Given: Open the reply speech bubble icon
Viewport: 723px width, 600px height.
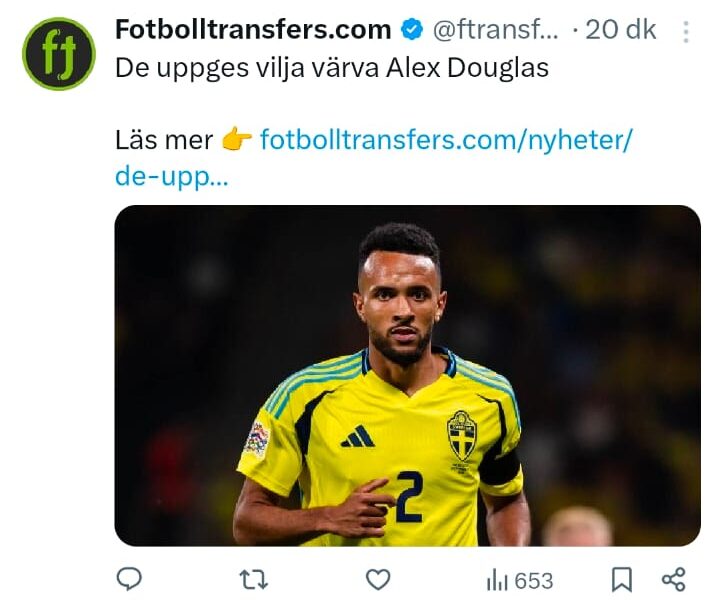Looking at the screenshot, I should click(x=129, y=579).
